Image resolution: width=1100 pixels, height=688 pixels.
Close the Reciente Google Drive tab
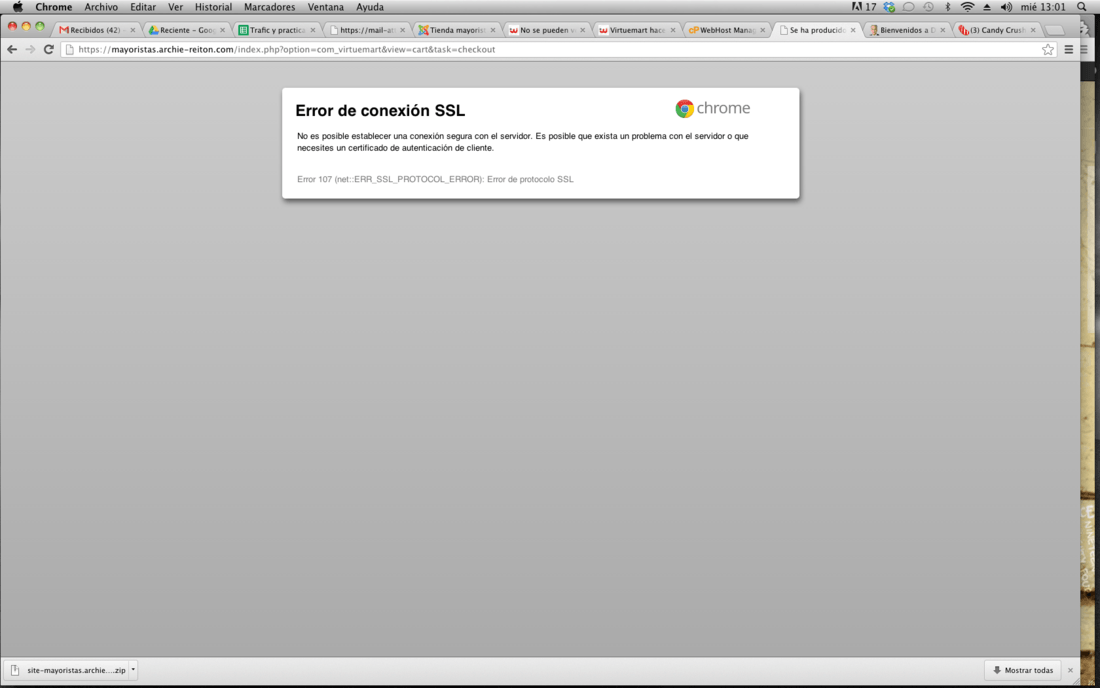coord(222,30)
